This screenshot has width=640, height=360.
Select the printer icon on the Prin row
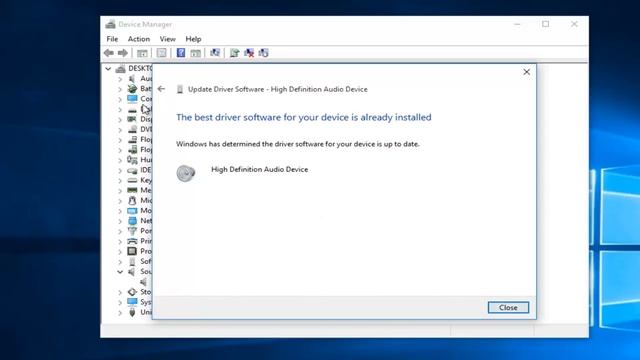pos(132,241)
